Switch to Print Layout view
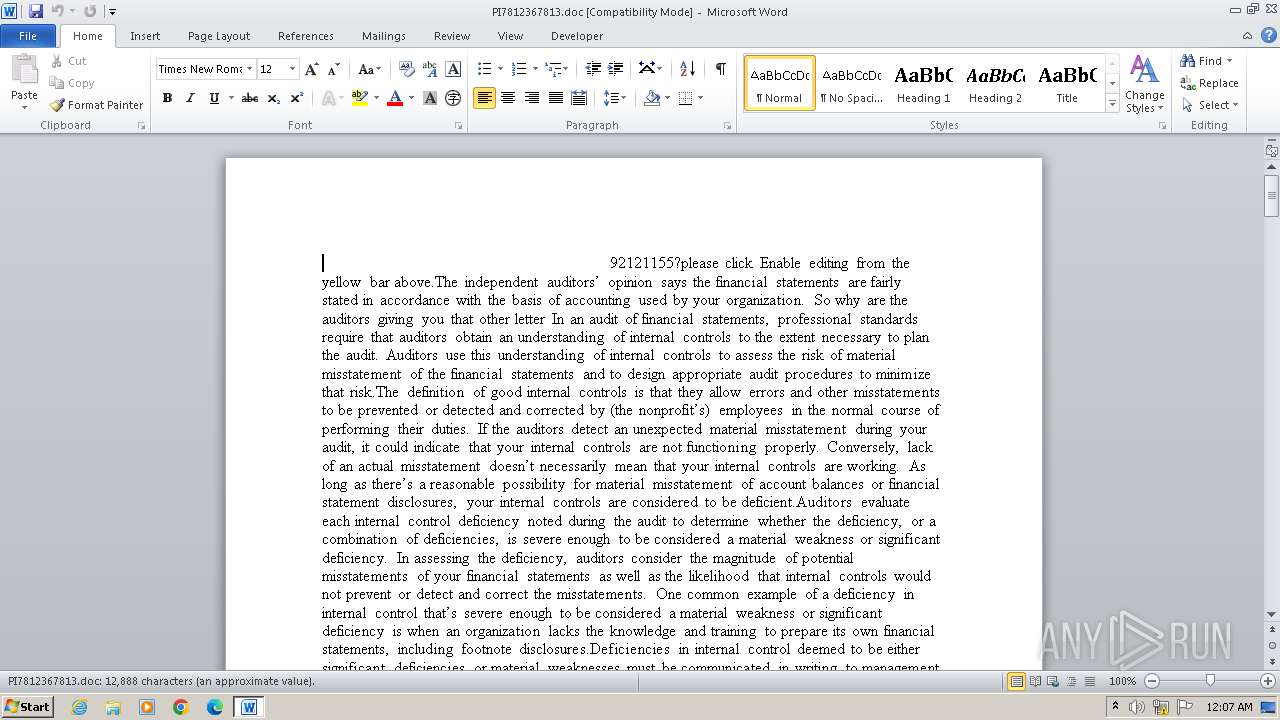Image resolution: width=1280 pixels, height=720 pixels. tap(1017, 681)
